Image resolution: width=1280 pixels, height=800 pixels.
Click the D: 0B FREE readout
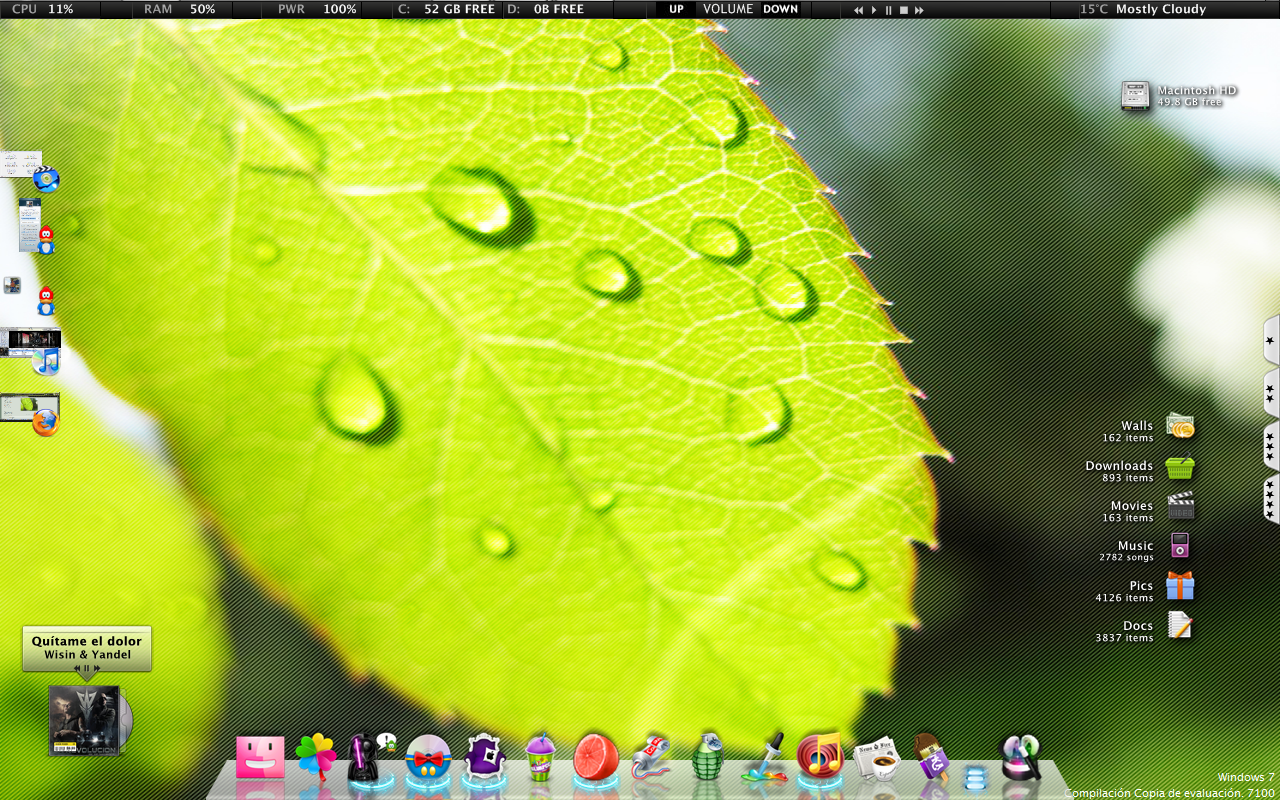coord(545,9)
